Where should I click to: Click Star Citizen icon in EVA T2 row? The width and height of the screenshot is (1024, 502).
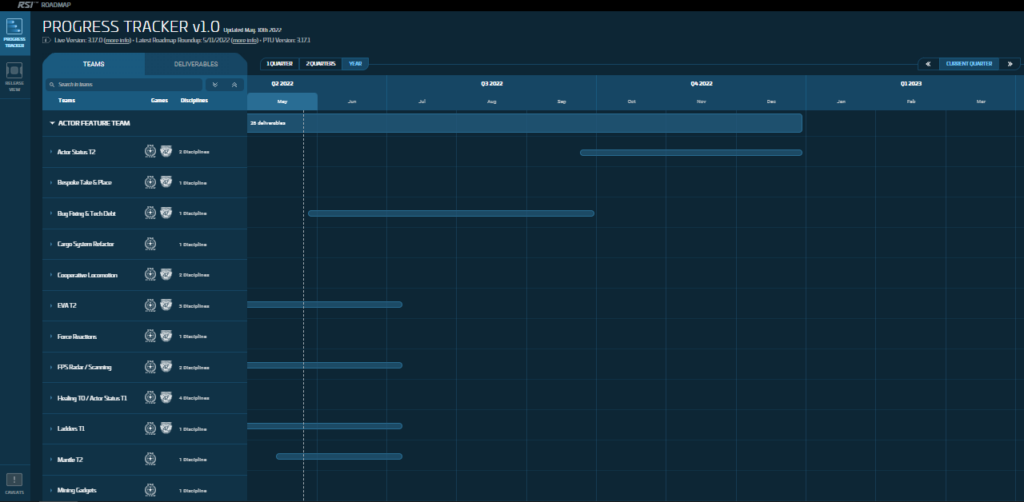pos(150,306)
